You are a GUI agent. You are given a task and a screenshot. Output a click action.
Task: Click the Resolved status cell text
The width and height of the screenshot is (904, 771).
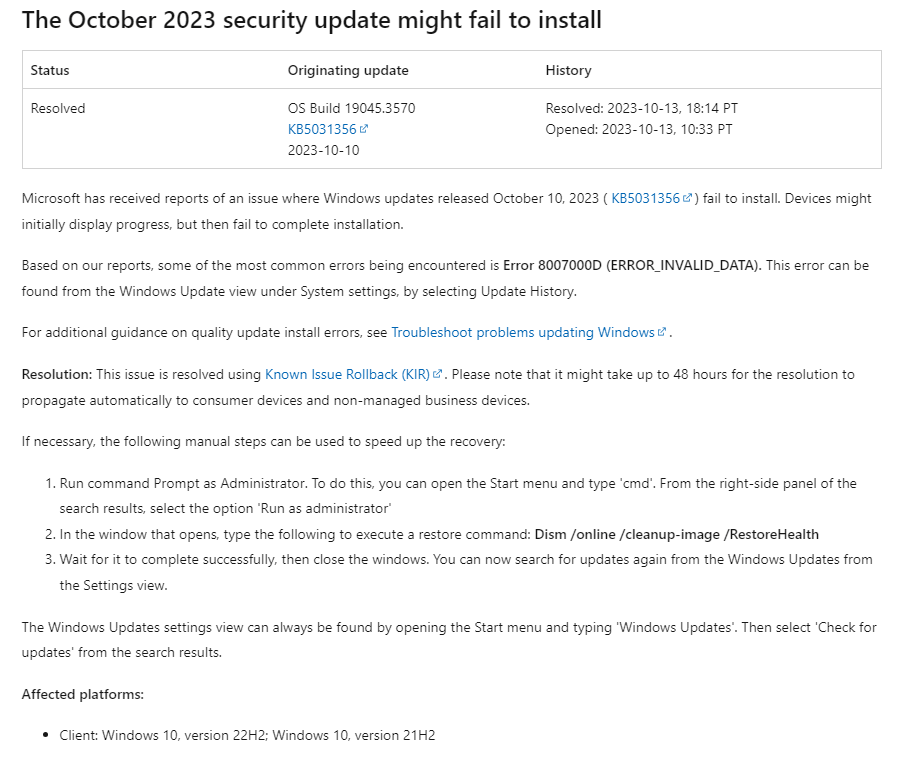58,109
